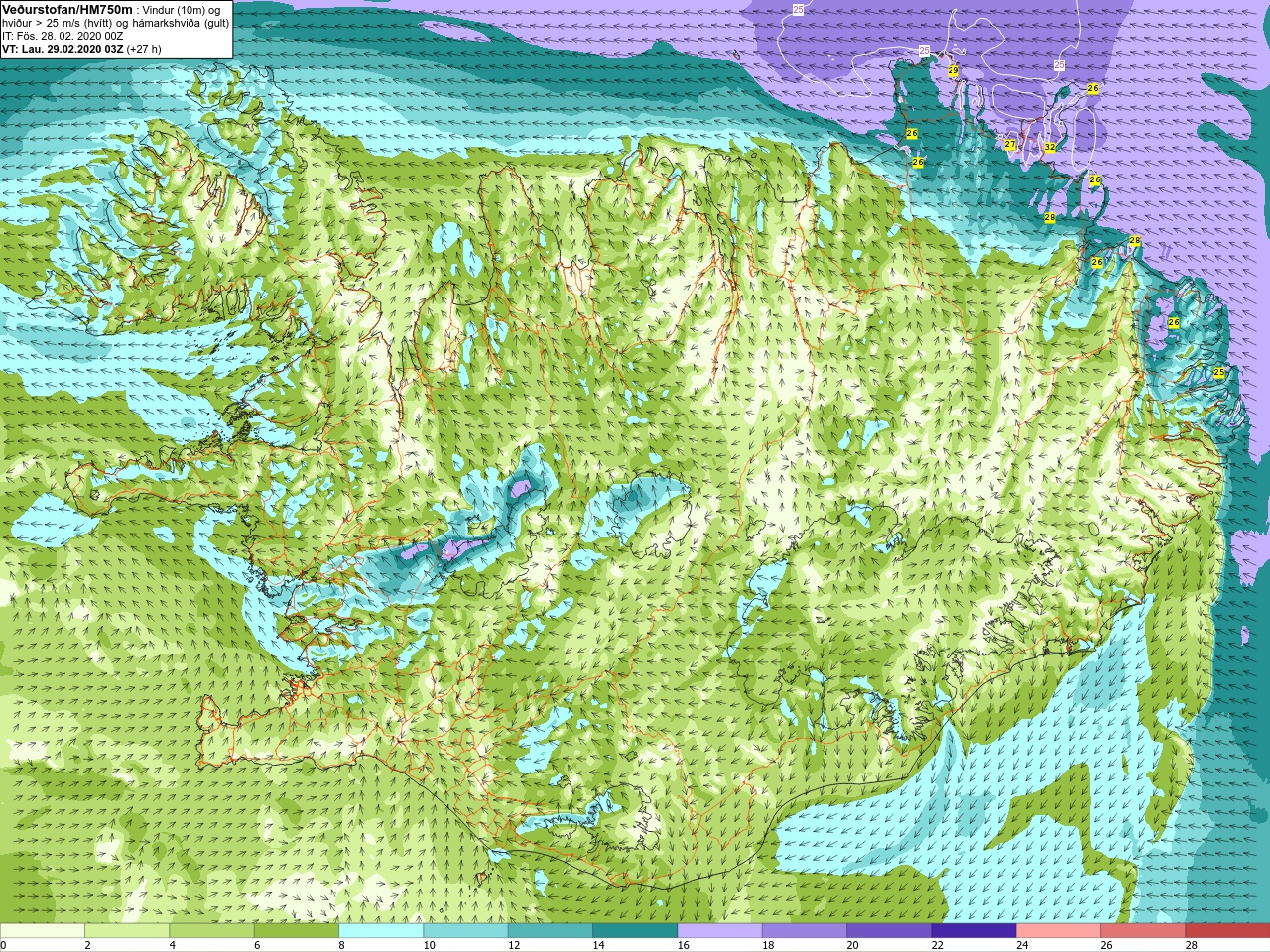Click the legend scale number 16
Screen dimensions: 1270x952
coord(684,945)
